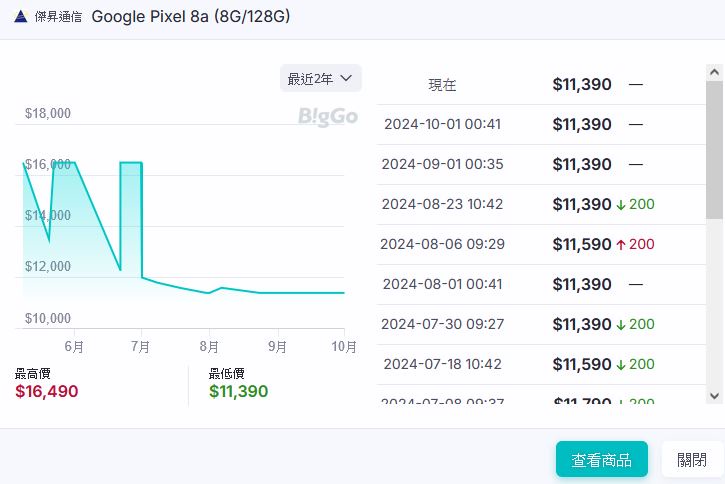The height and width of the screenshot is (484, 725).
Task: Click the BigGo watermark logo on chart
Action: pos(328,117)
